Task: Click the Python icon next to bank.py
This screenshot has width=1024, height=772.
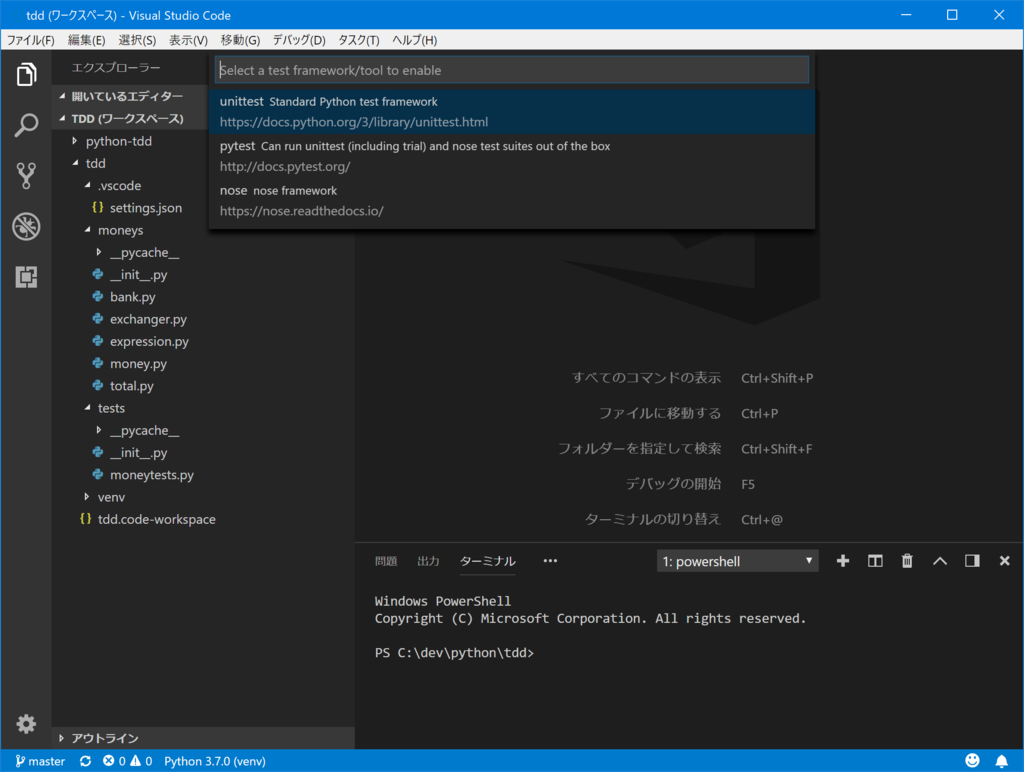Action: coord(98,297)
